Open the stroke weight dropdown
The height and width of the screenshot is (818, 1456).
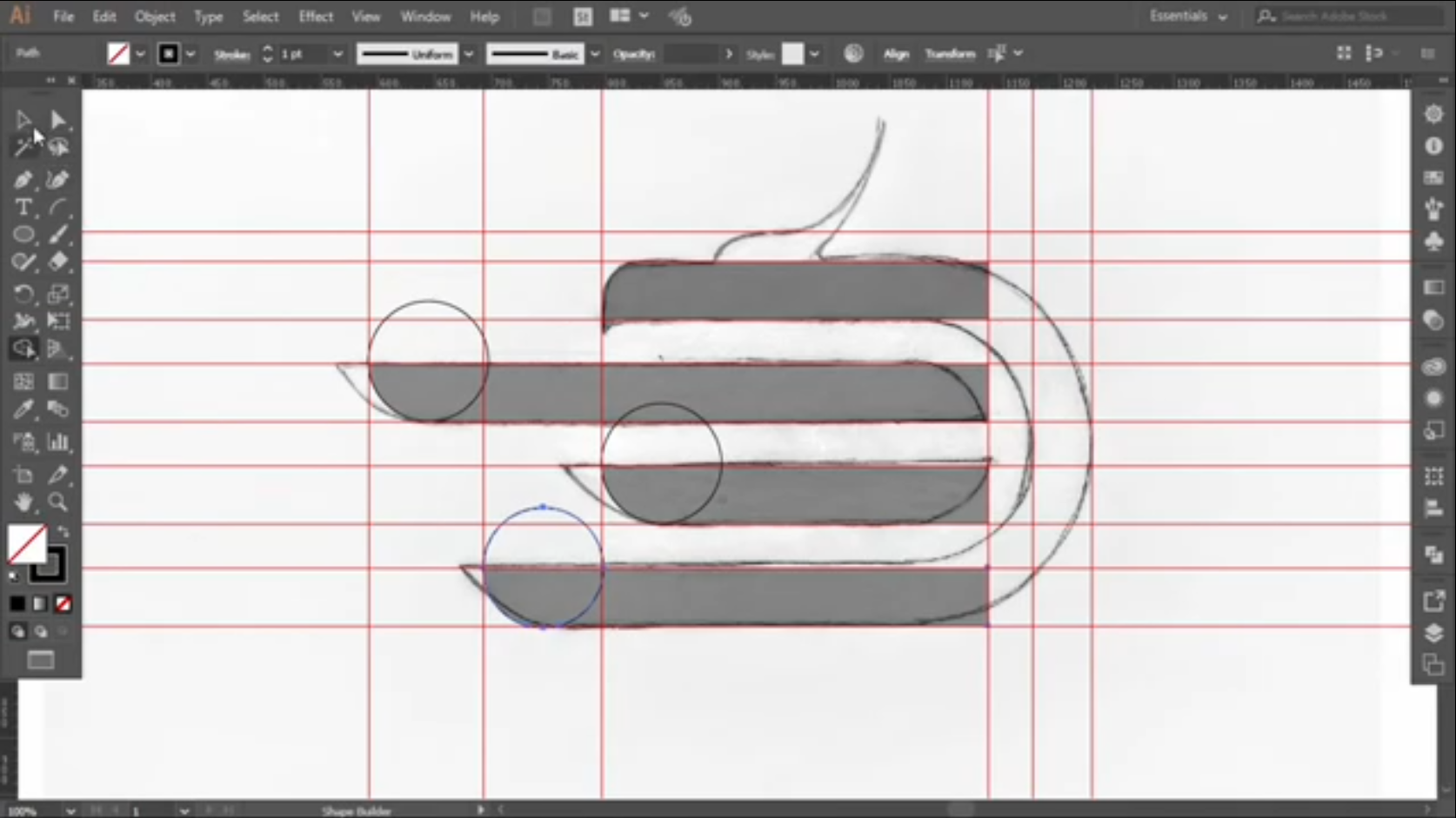coord(337,54)
